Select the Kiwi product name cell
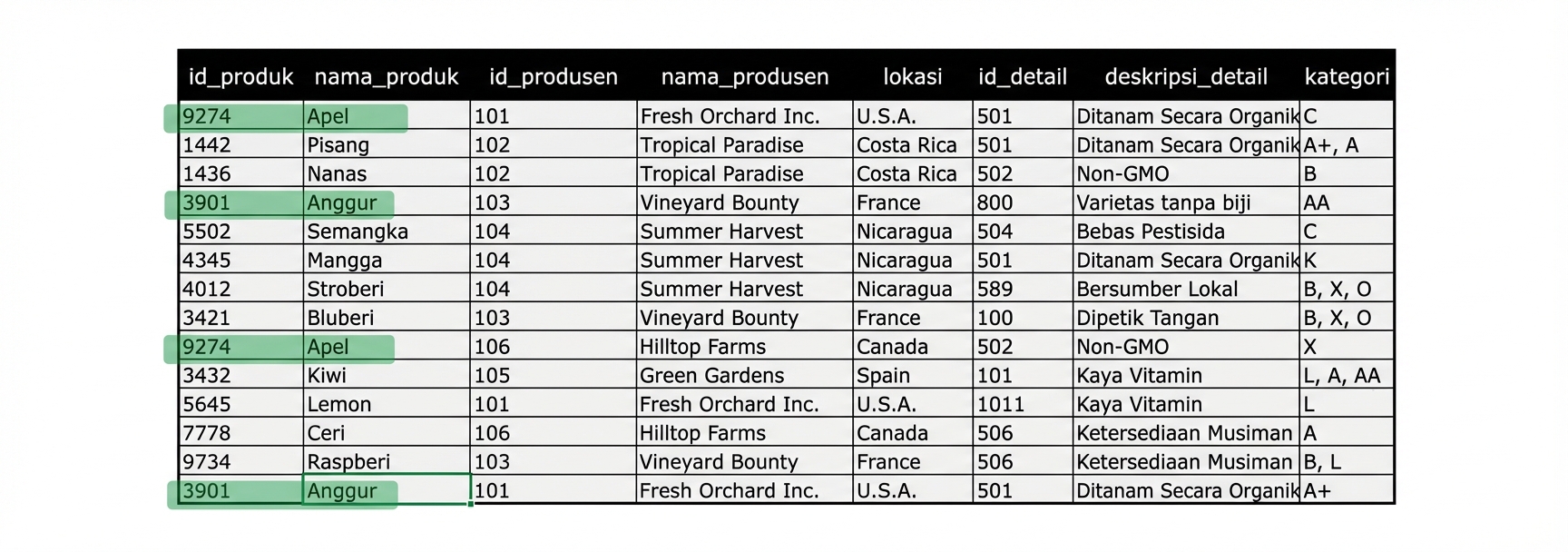1568x552 pixels. (386, 376)
